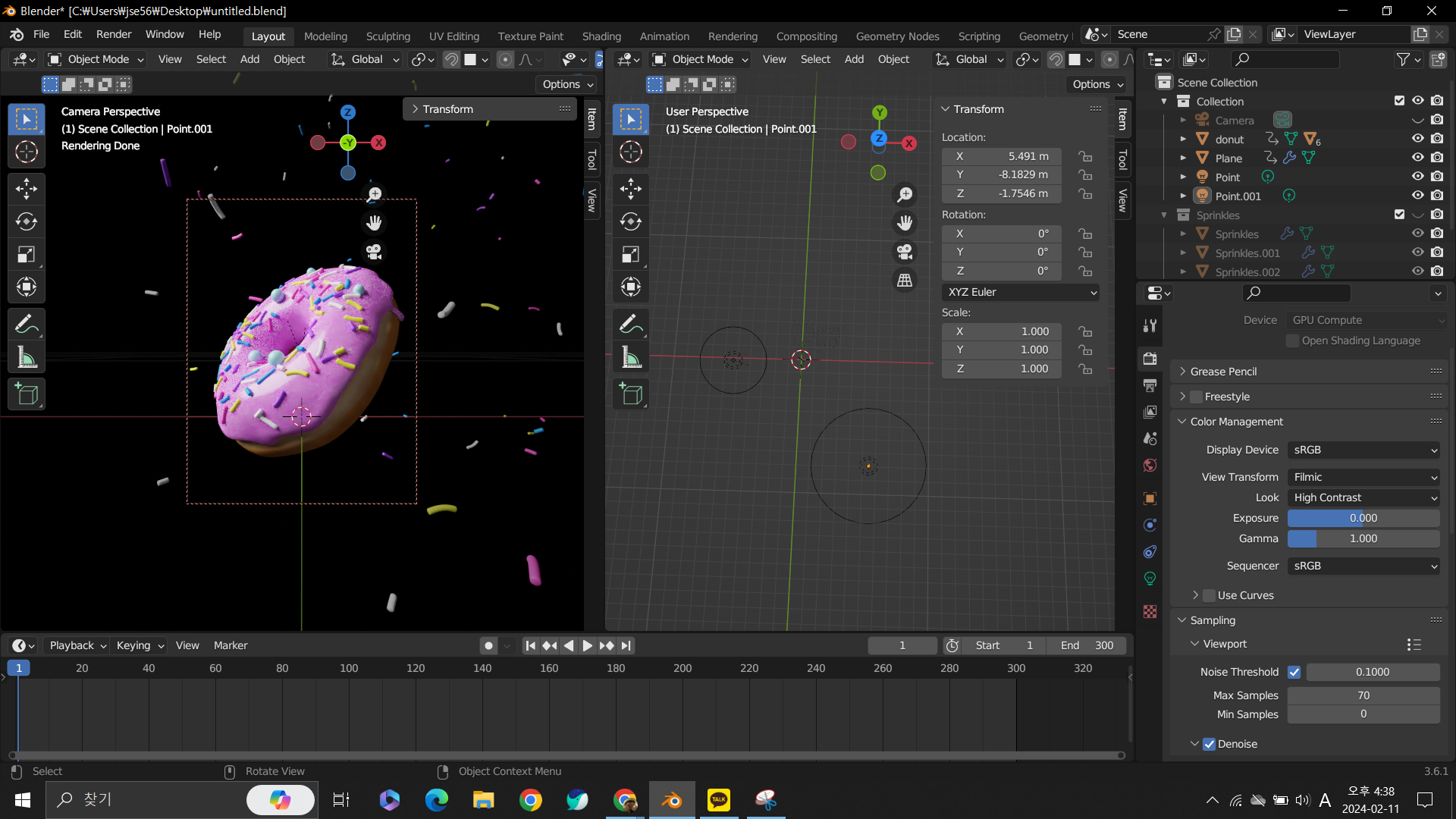1456x819 pixels.
Task: Click the Location X value field
Action: [1001, 156]
